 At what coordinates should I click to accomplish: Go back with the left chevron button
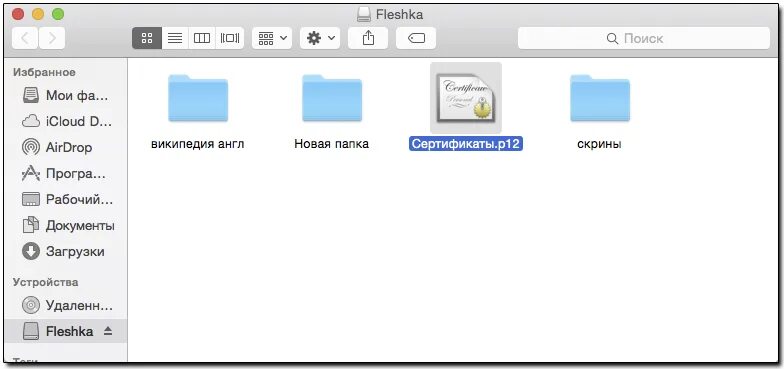(x=25, y=38)
